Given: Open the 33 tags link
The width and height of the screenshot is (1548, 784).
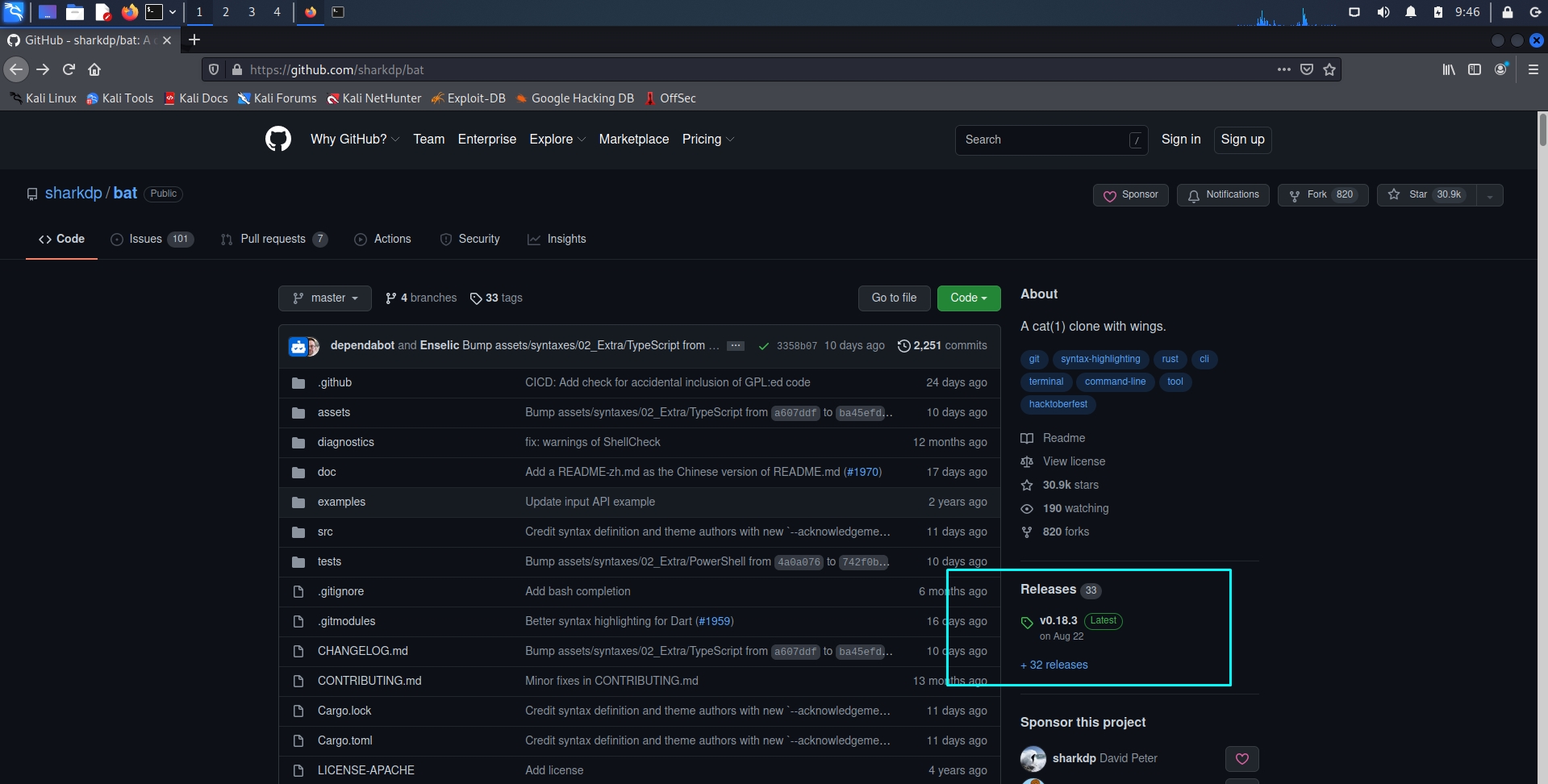Looking at the screenshot, I should pyautogui.click(x=496, y=298).
